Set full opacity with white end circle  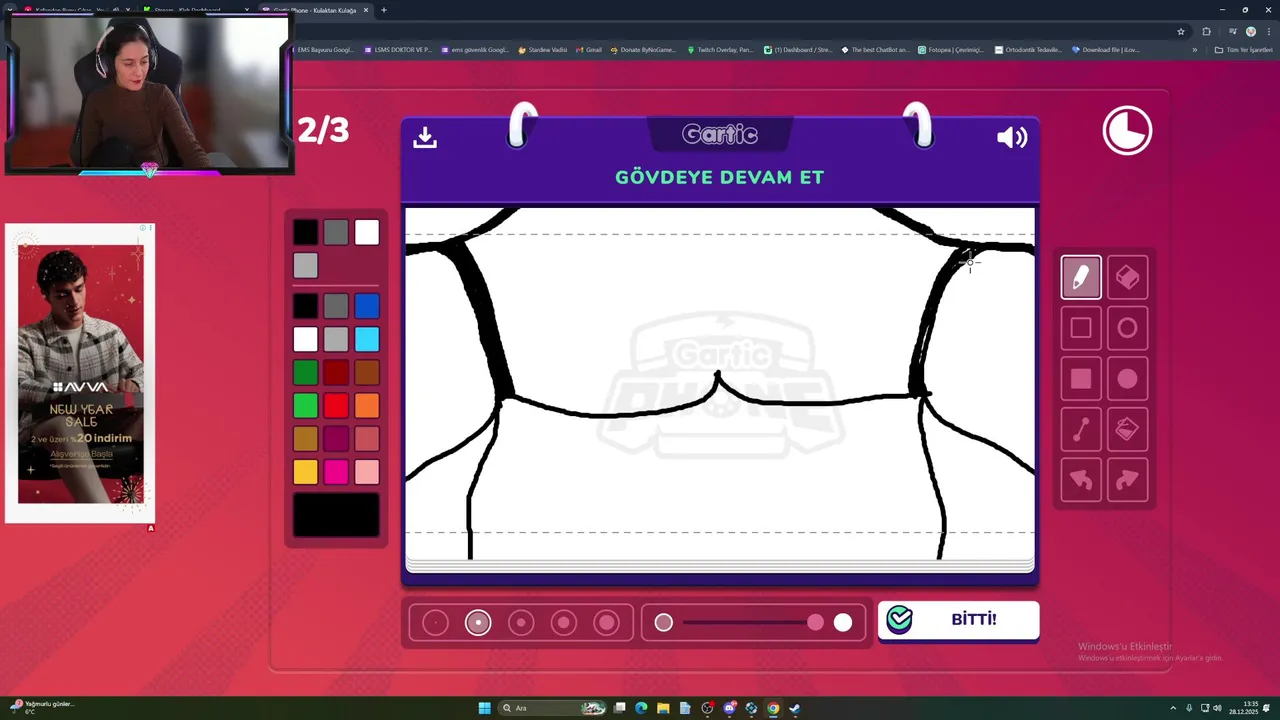[x=843, y=623]
